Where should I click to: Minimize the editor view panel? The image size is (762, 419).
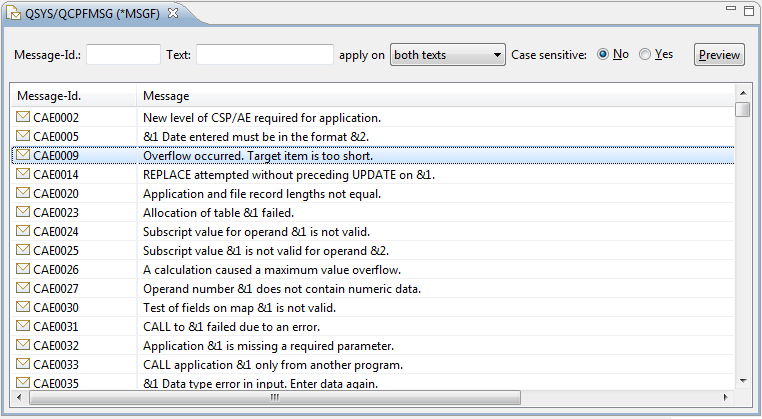tap(730, 8)
